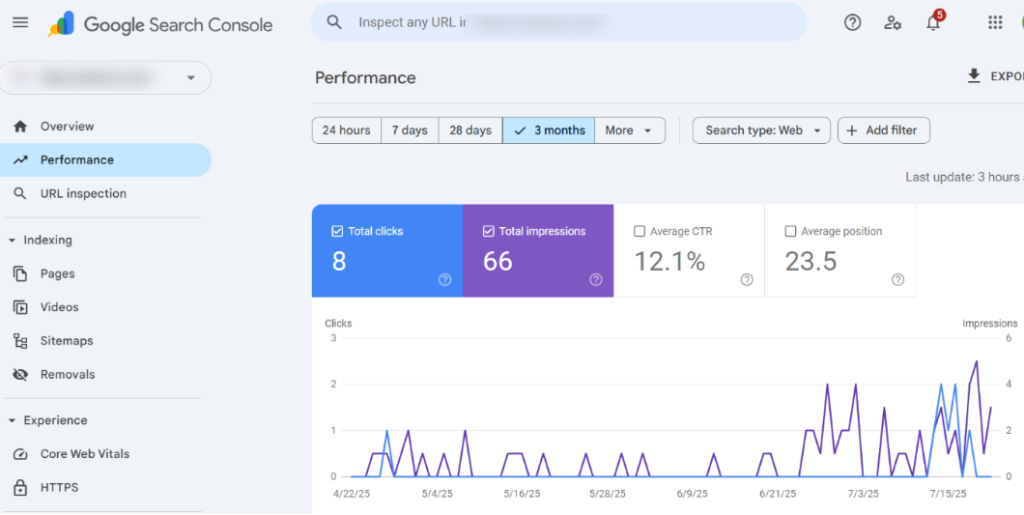Click the HTTPS padlock icon
Image resolution: width=1024 pixels, height=515 pixels.
point(20,487)
